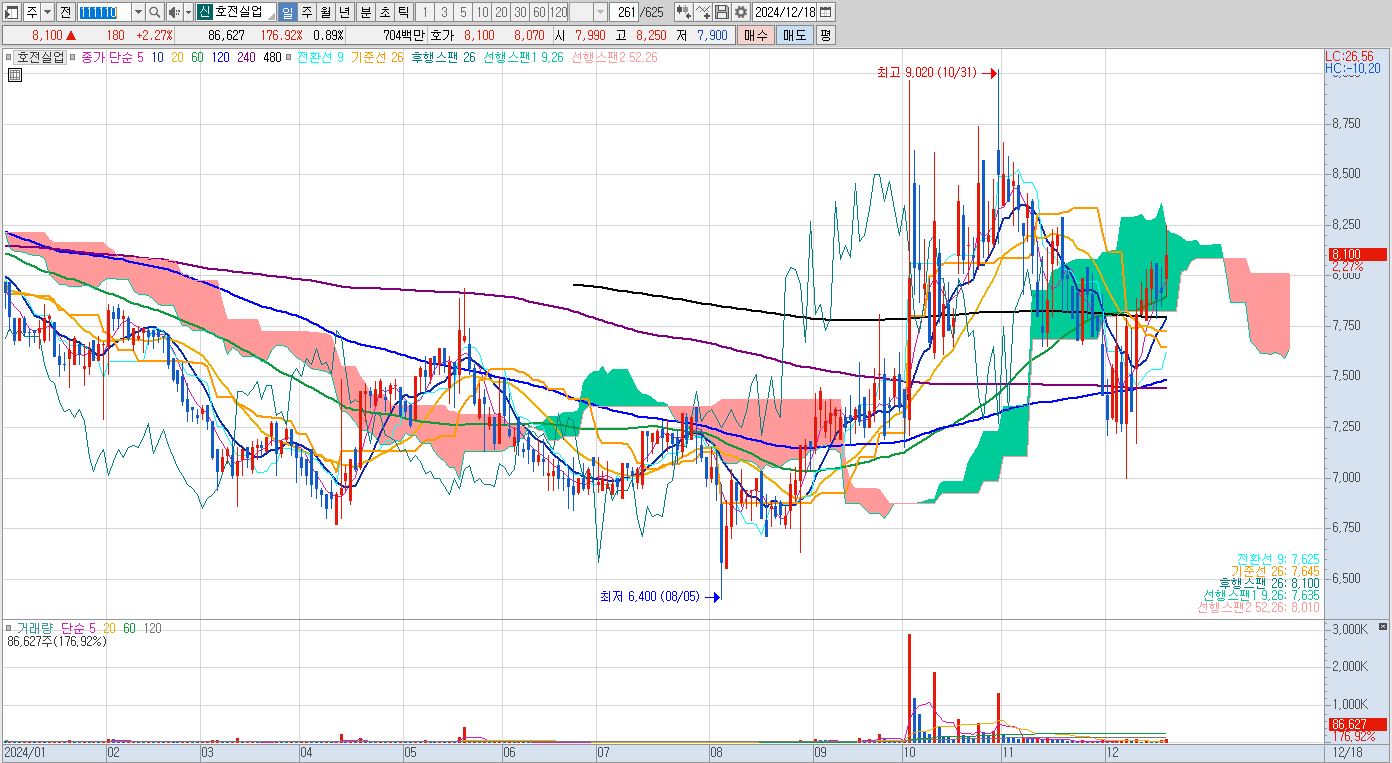Select the 월 (monthly) period tab

325,12
